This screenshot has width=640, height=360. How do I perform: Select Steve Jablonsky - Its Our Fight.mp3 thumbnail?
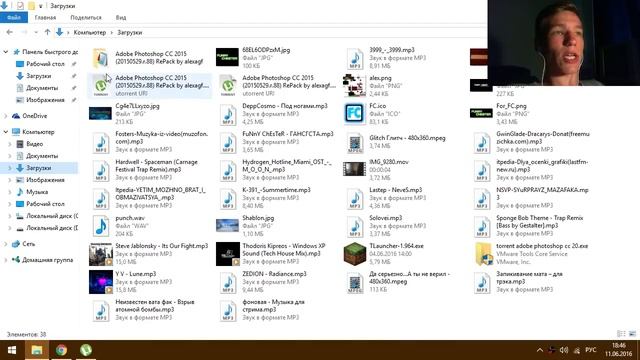coord(101,254)
